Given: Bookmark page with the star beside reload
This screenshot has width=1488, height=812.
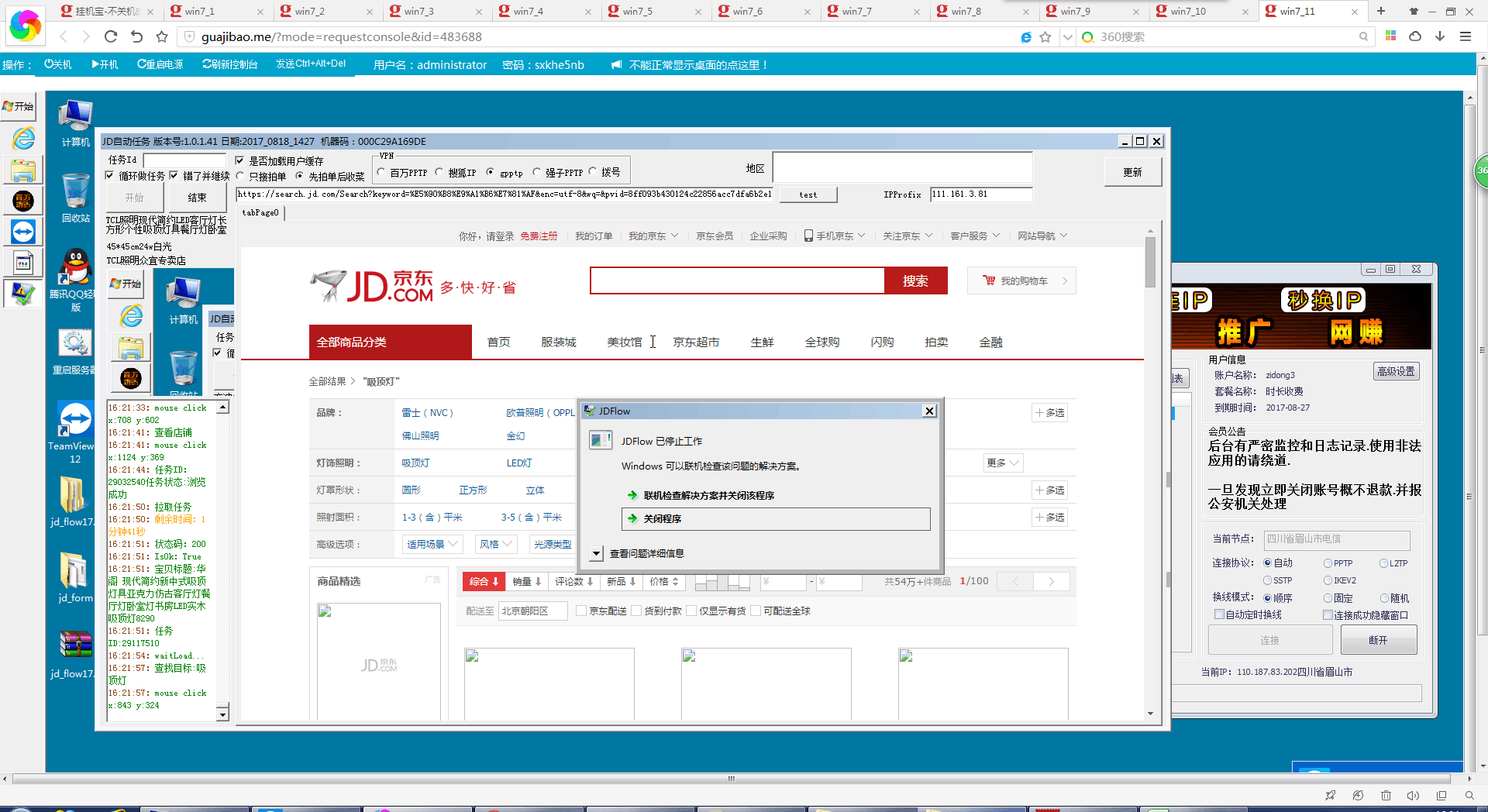Looking at the screenshot, I should coord(161,36).
